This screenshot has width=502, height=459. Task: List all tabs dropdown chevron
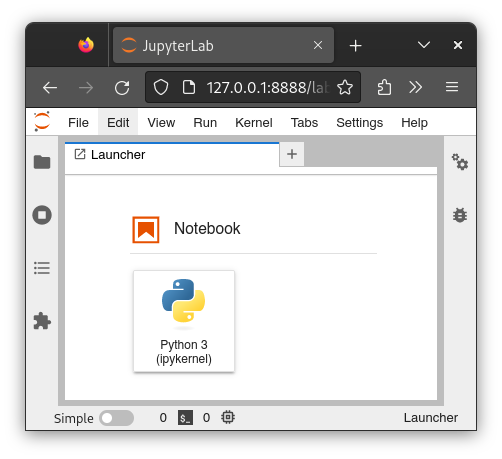424,45
